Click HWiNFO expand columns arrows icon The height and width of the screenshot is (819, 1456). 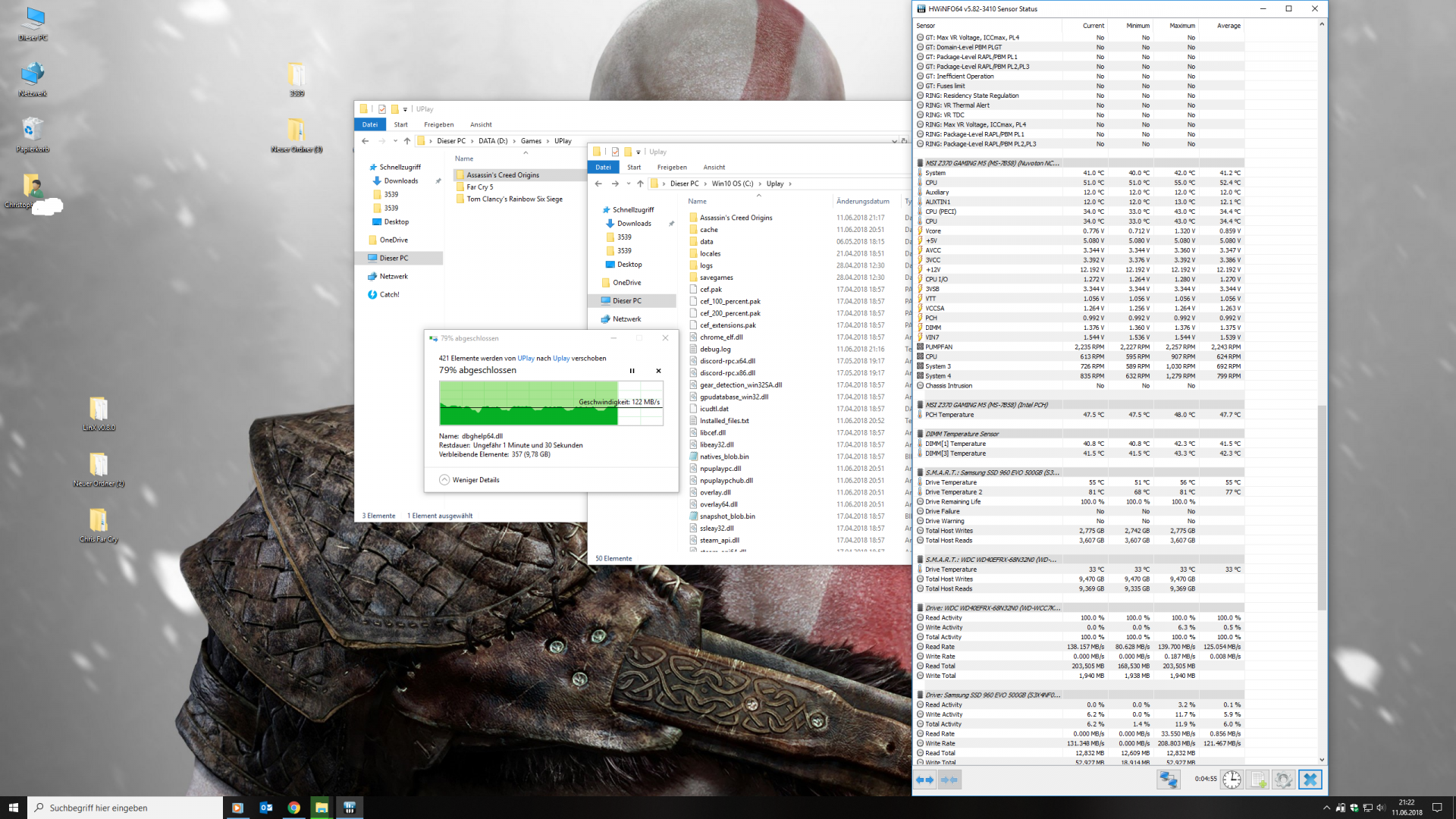[x=924, y=780]
